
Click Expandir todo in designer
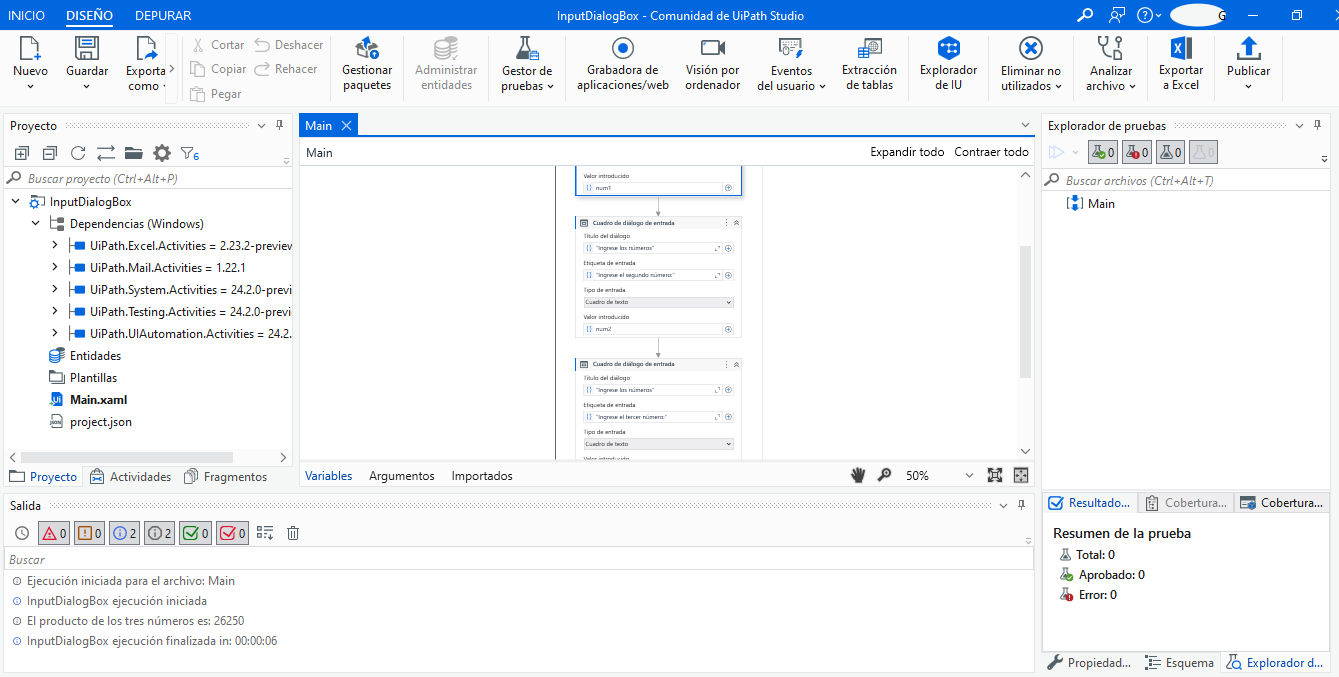point(907,152)
